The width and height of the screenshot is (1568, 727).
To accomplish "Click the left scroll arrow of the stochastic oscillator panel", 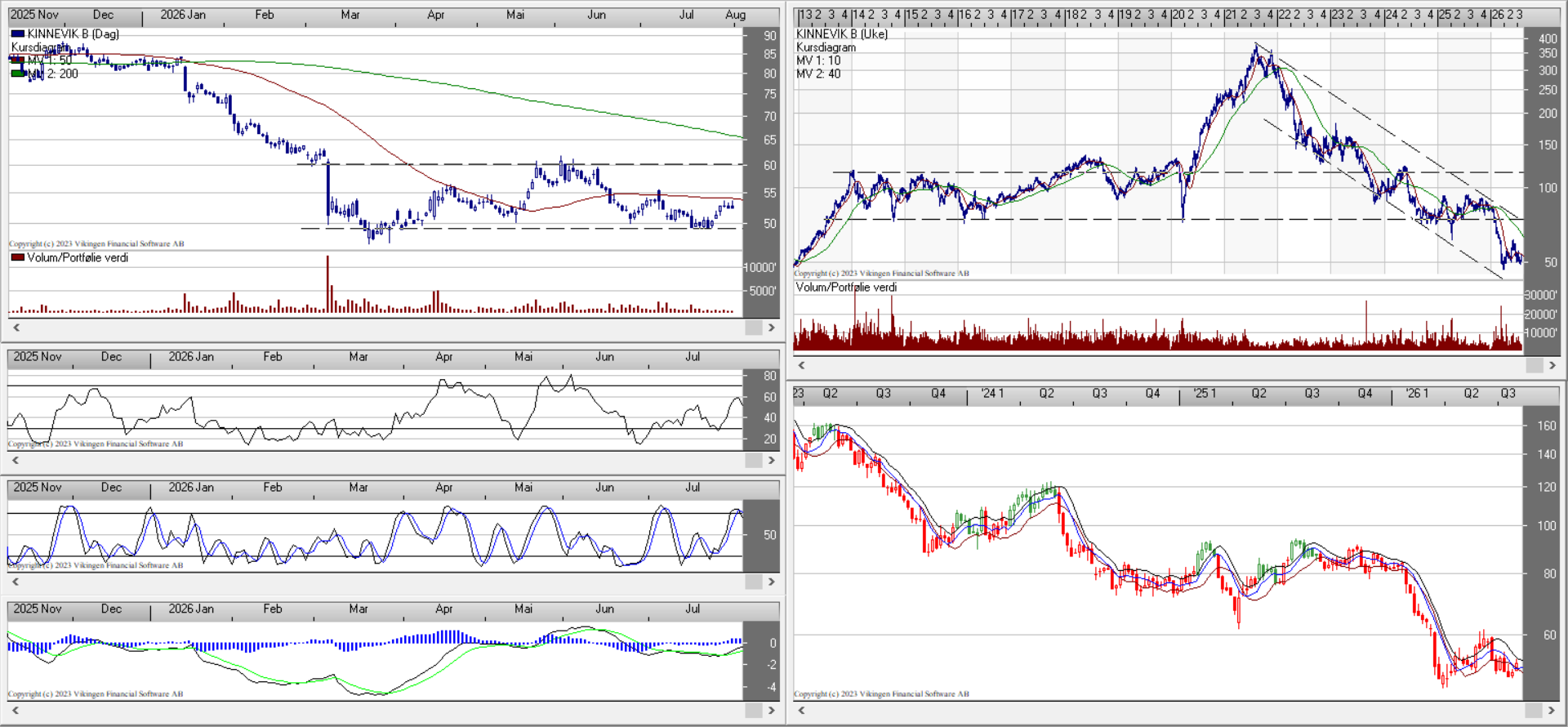I will click(16, 582).
